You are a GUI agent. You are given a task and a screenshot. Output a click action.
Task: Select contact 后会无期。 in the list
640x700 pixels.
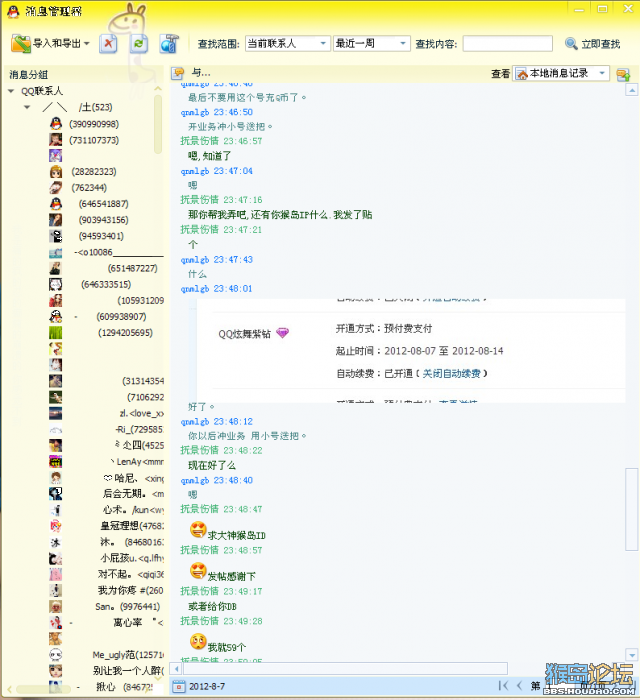(133, 494)
